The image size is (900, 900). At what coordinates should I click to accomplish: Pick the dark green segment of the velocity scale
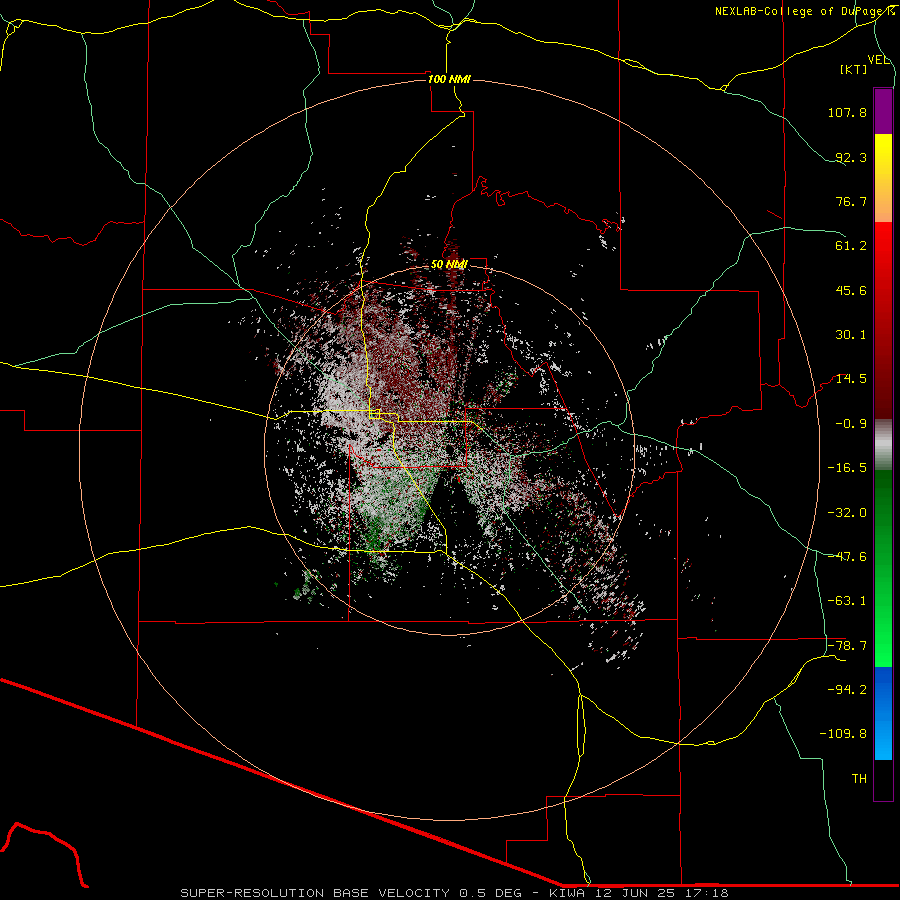[x=883, y=519]
